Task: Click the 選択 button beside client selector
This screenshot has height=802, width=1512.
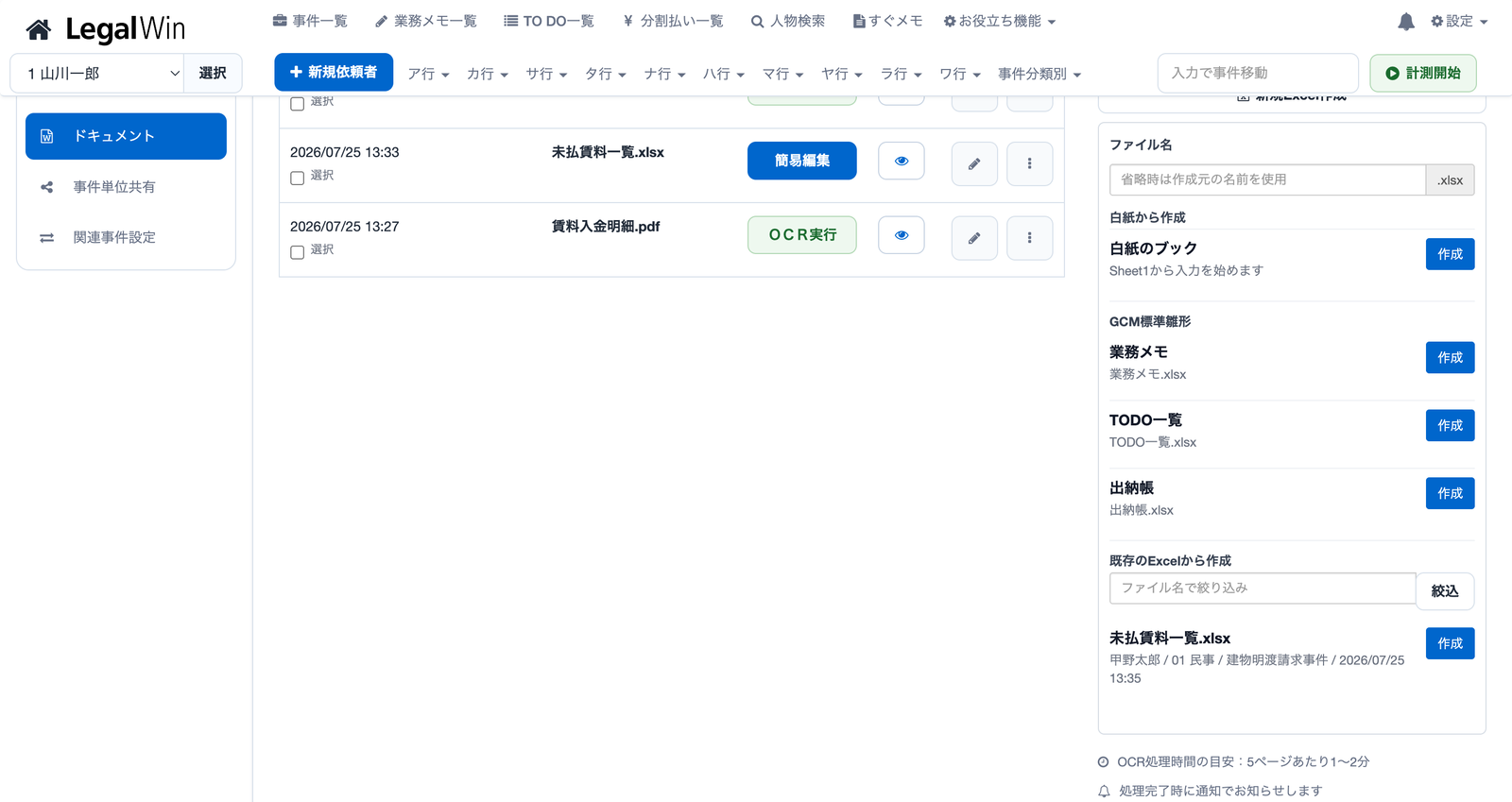Action: pos(213,74)
